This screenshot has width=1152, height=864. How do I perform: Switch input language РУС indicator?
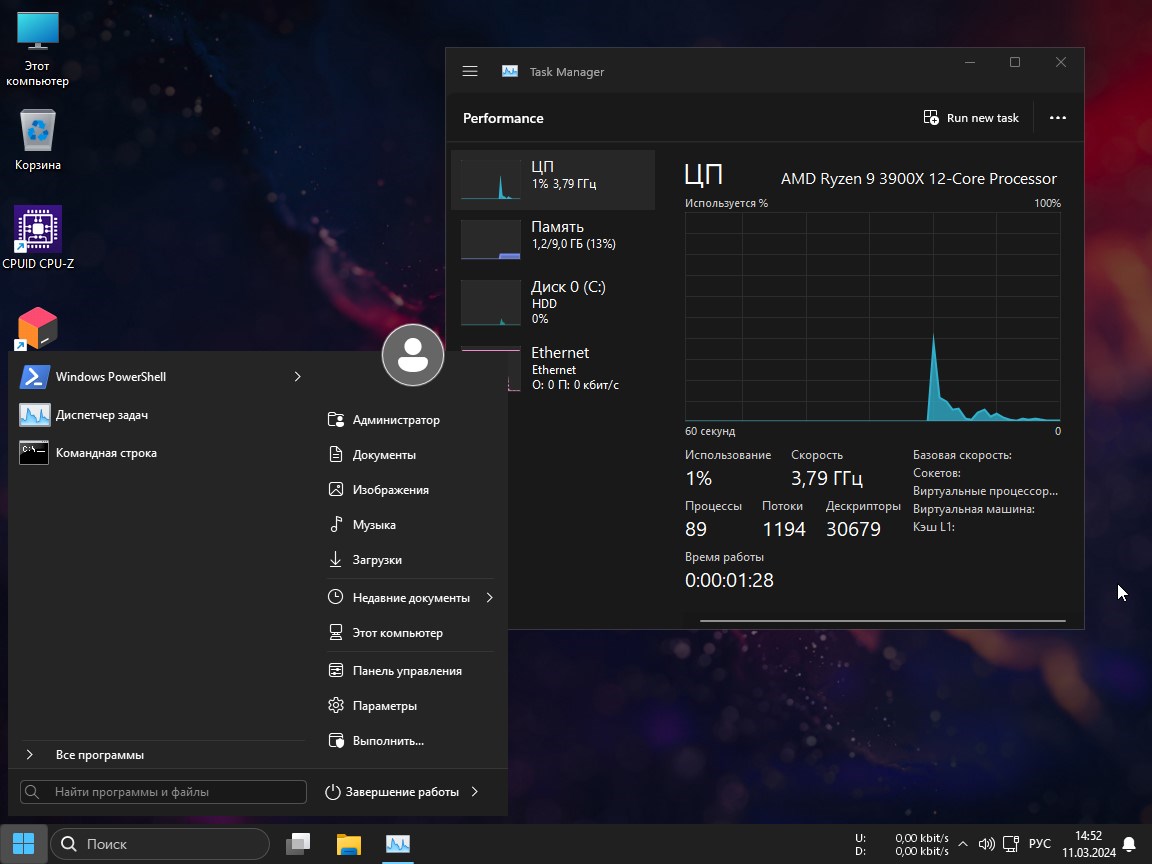click(x=1040, y=844)
